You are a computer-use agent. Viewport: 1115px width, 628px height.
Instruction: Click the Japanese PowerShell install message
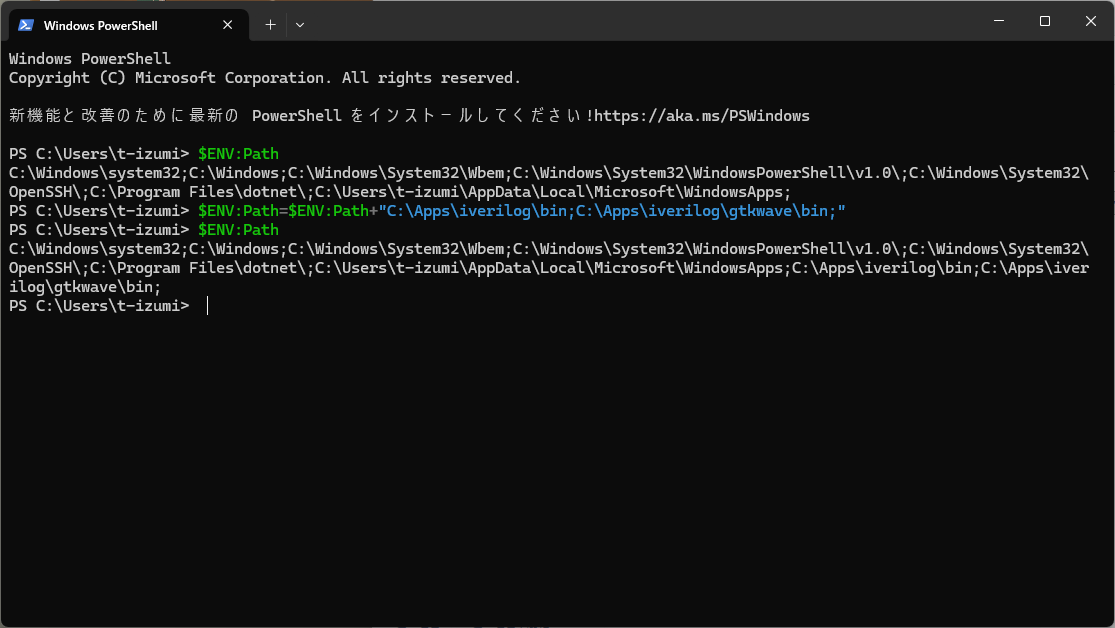click(x=300, y=116)
